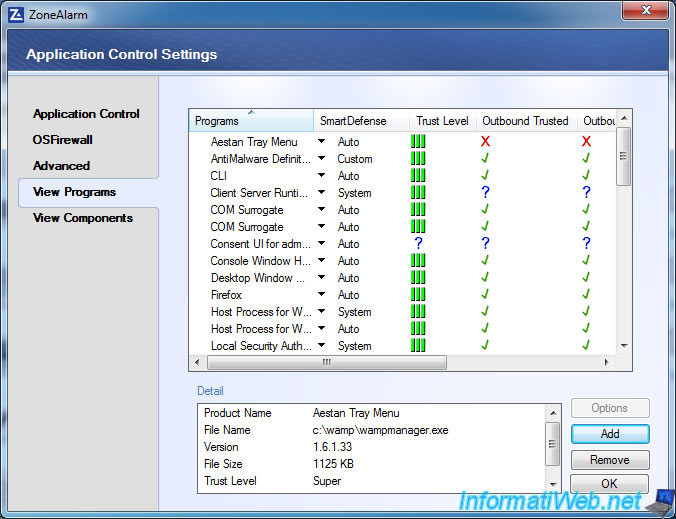
Task: Click programs list scroll-right arrow
Action: coord(607,362)
